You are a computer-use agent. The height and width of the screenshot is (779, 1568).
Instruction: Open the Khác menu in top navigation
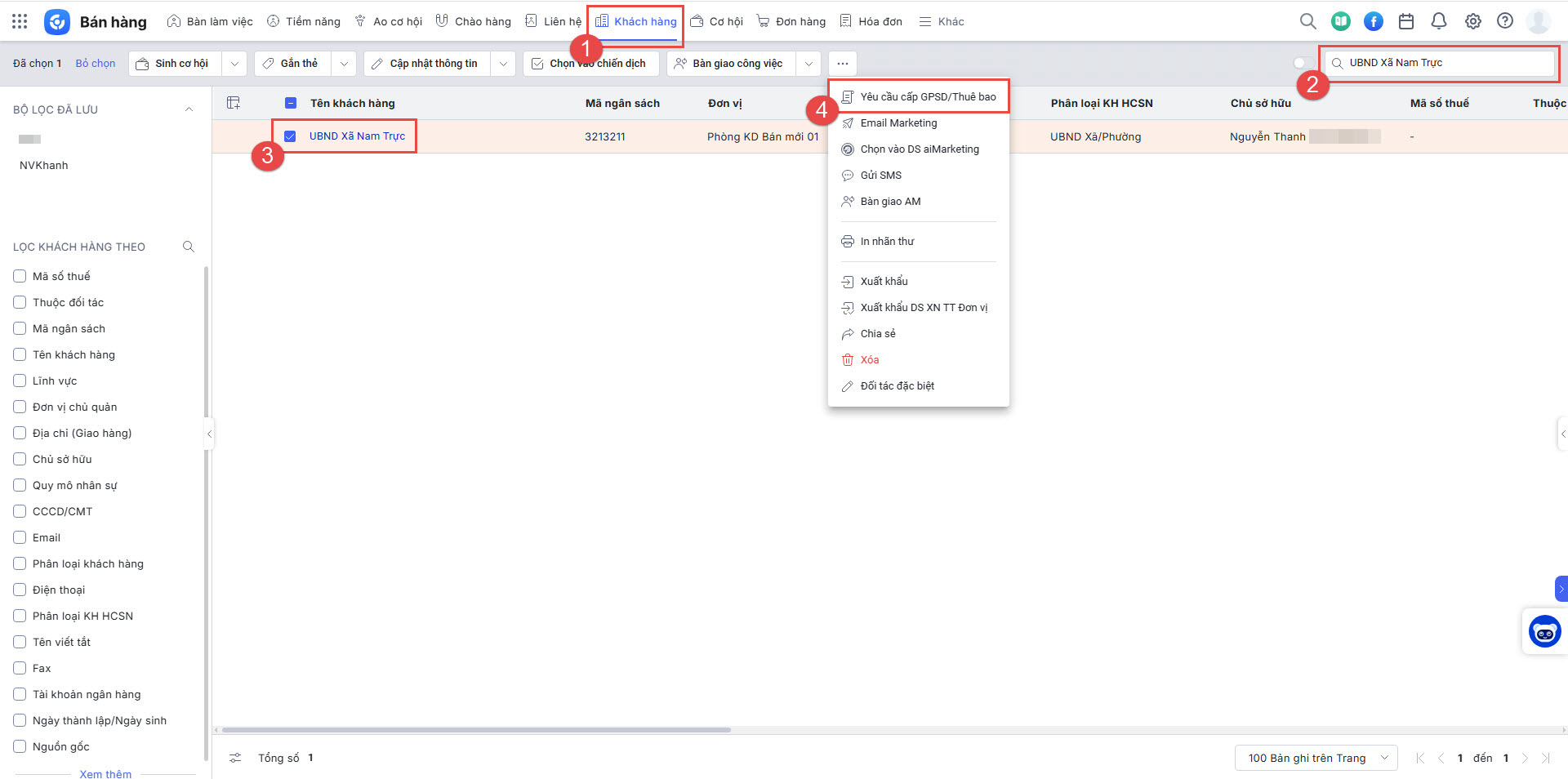point(942,22)
